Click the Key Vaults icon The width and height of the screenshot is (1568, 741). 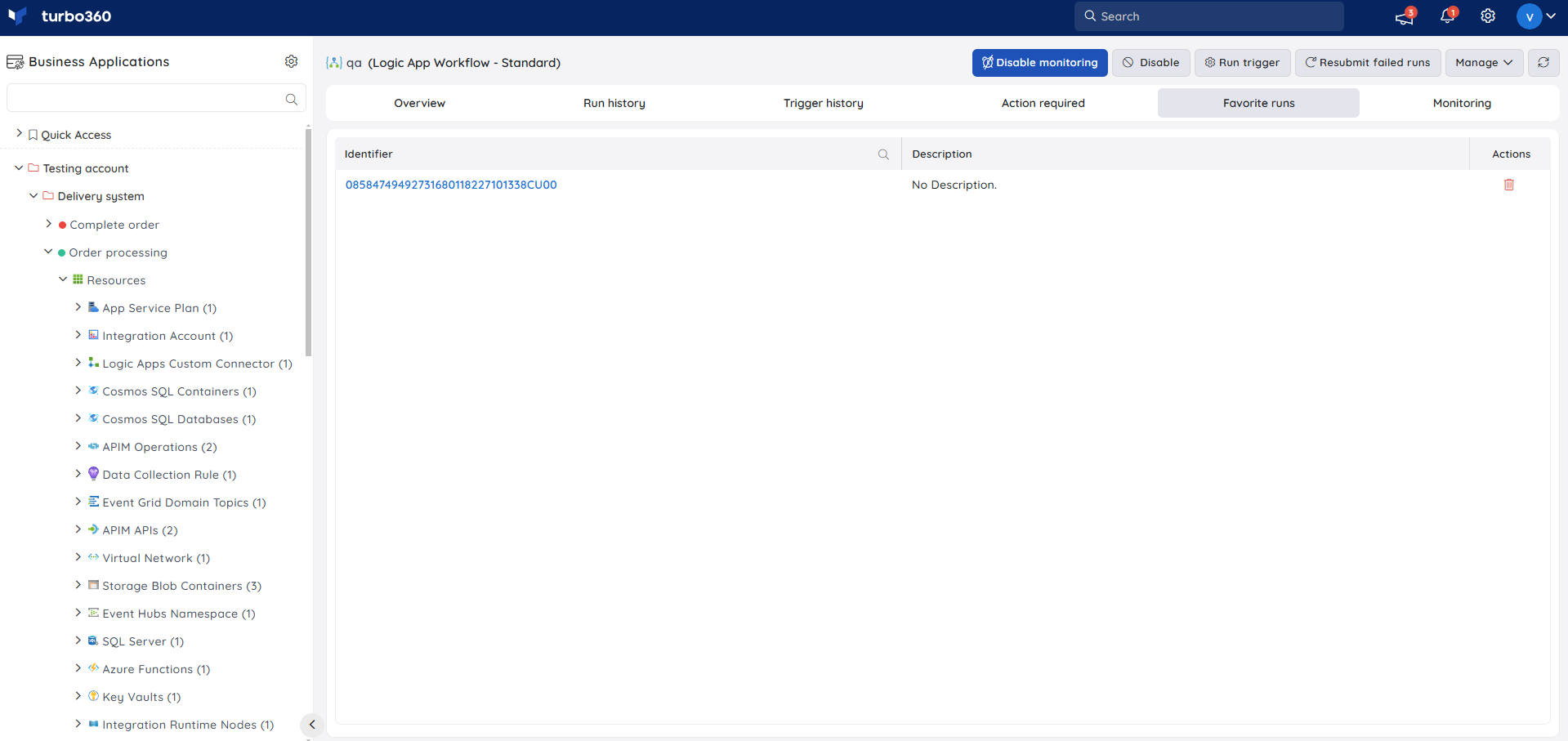[x=93, y=696]
